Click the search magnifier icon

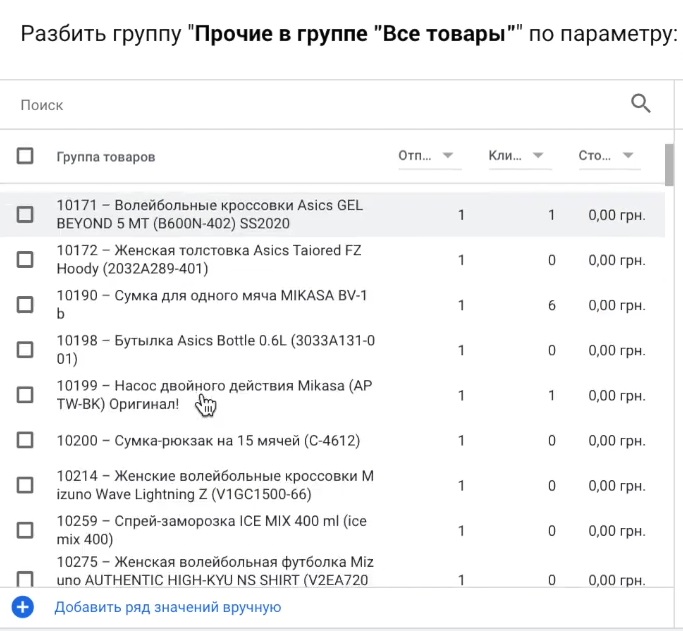point(640,104)
